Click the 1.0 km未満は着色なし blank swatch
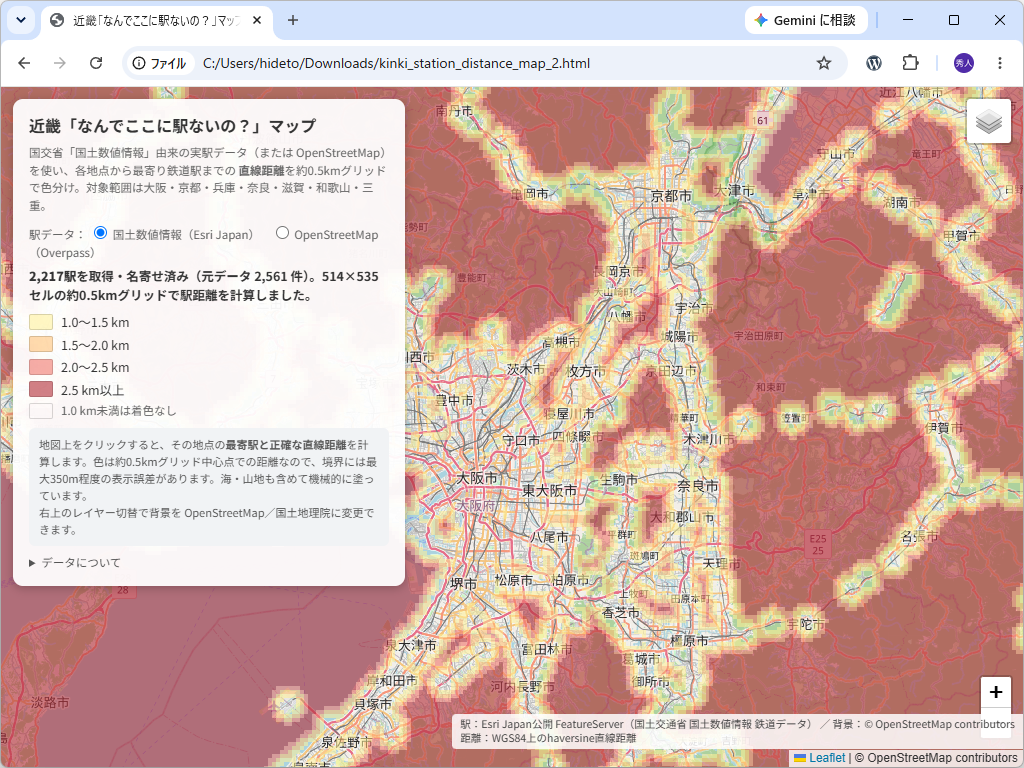Screen dimensions: 1024x768 [41, 411]
